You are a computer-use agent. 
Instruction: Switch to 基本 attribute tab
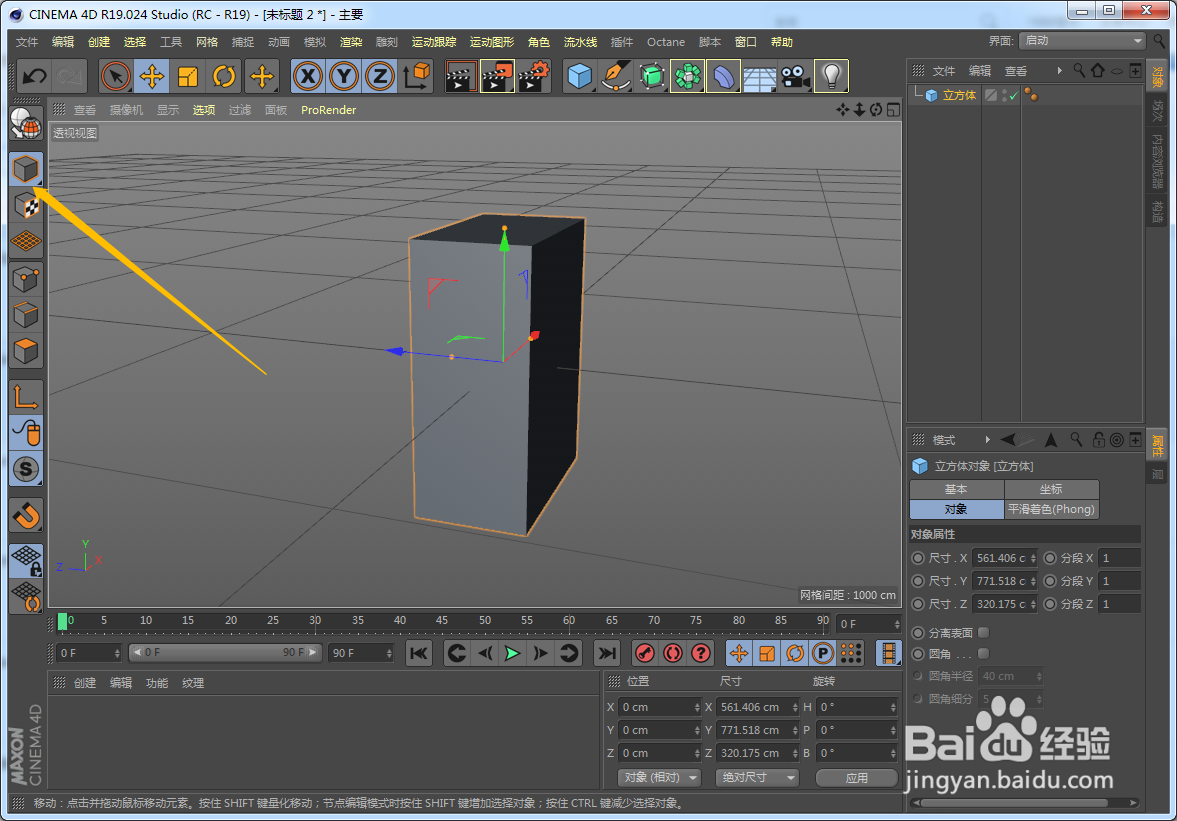[956, 489]
